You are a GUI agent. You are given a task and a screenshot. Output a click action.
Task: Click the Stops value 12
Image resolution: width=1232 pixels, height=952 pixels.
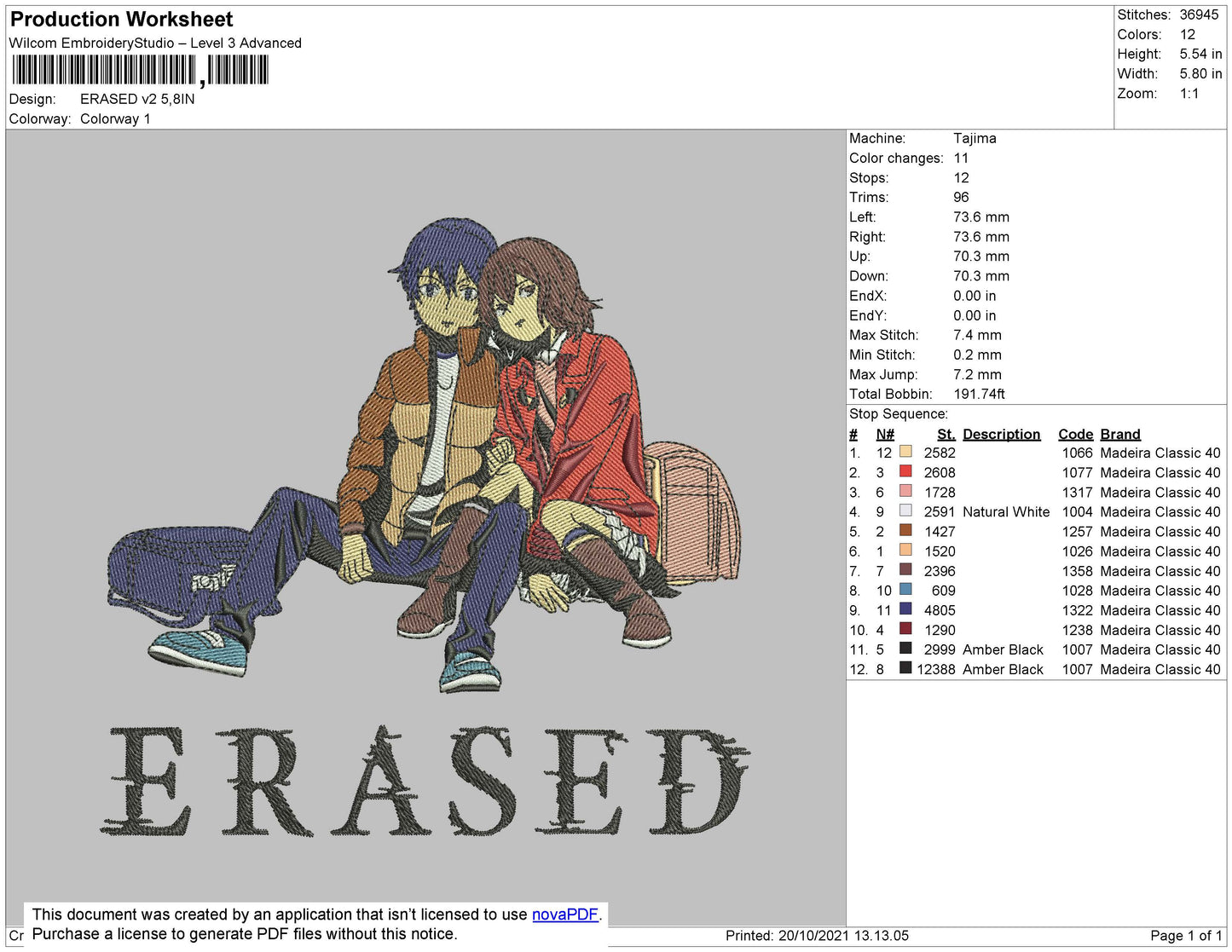[x=961, y=177]
